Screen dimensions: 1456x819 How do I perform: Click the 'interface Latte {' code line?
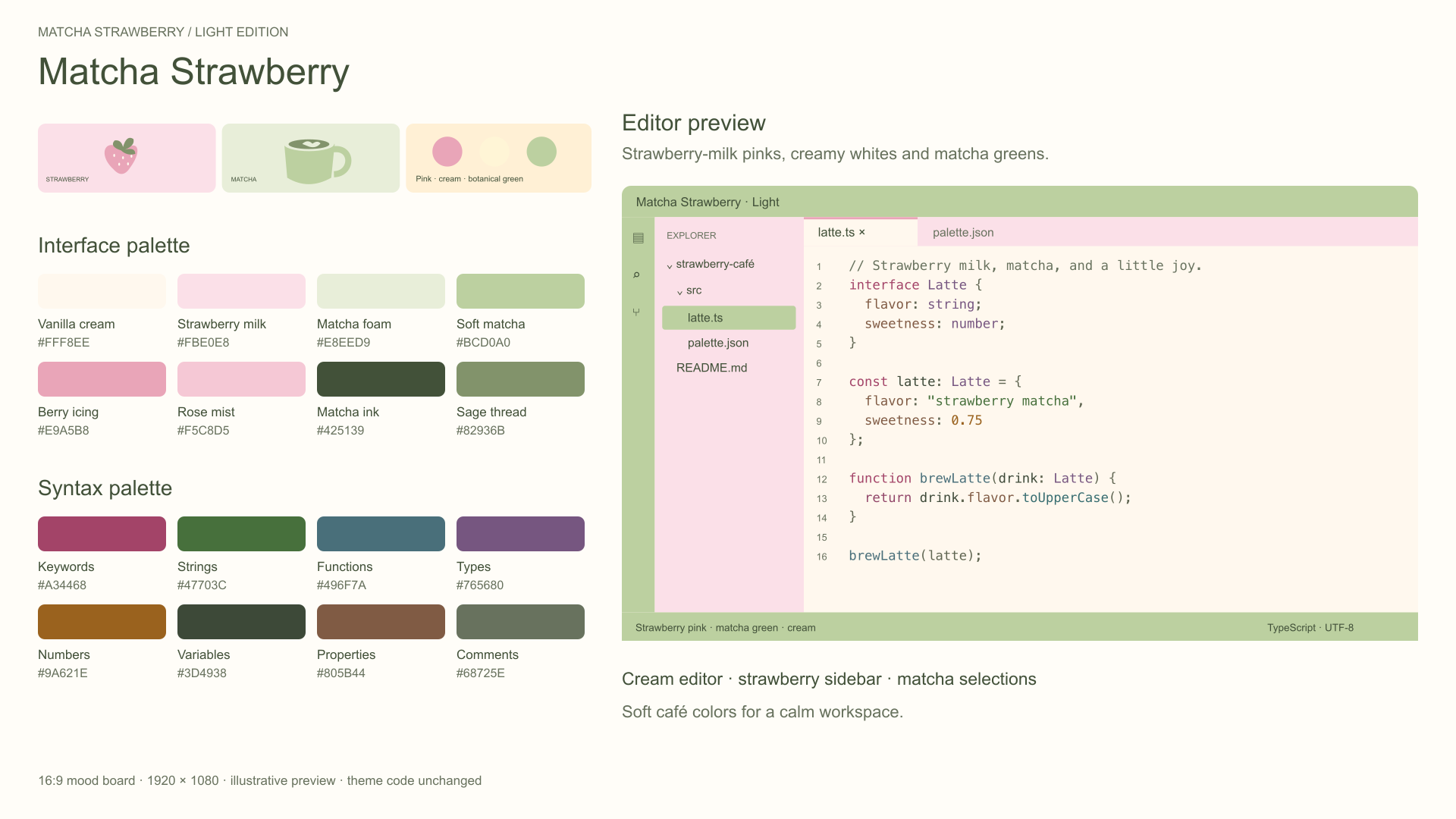915,285
